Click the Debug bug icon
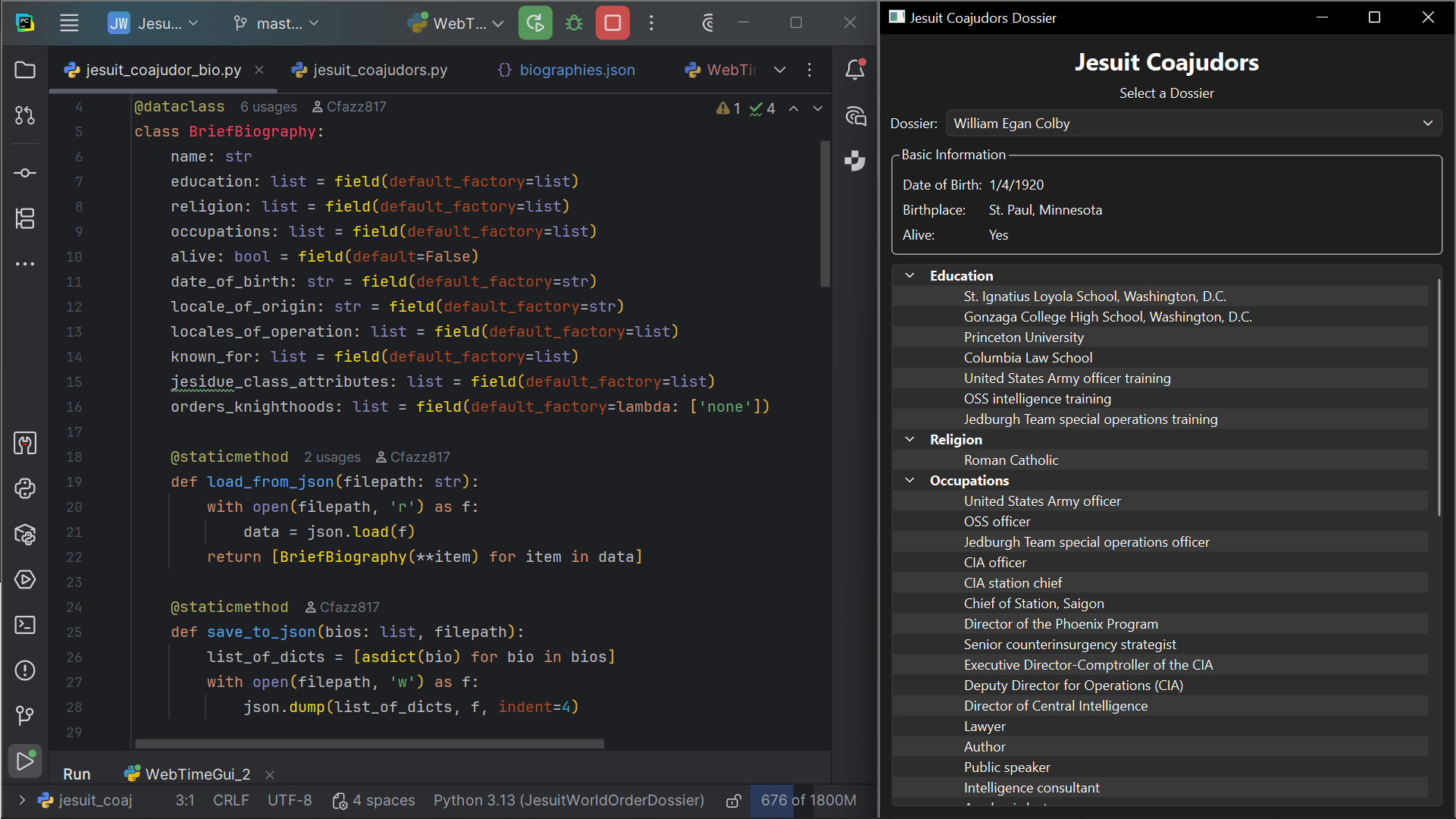 [574, 23]
